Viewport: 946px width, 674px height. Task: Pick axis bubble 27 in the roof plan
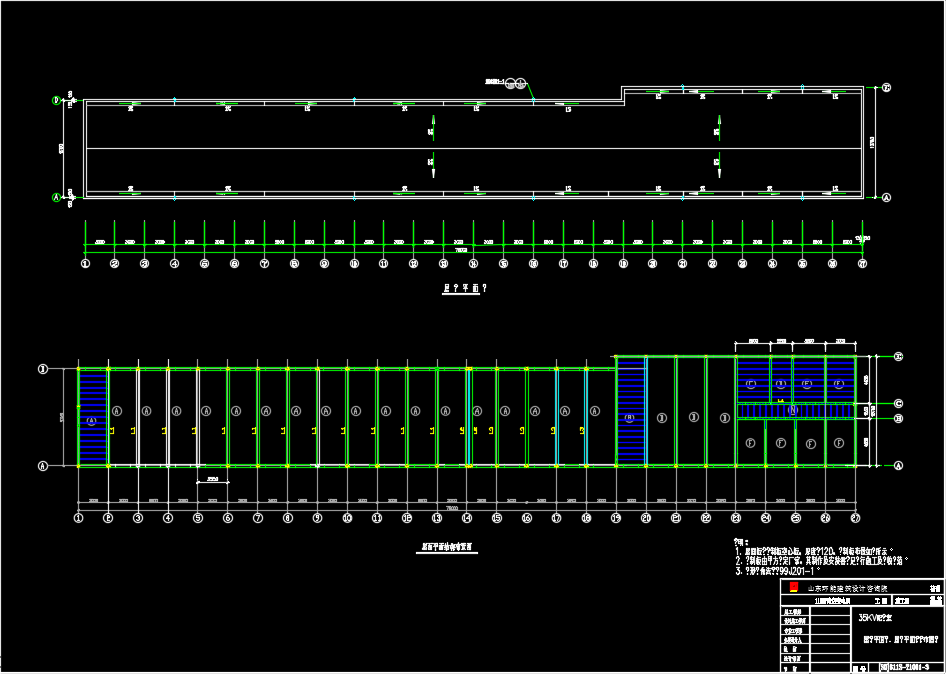coord(862,264)
